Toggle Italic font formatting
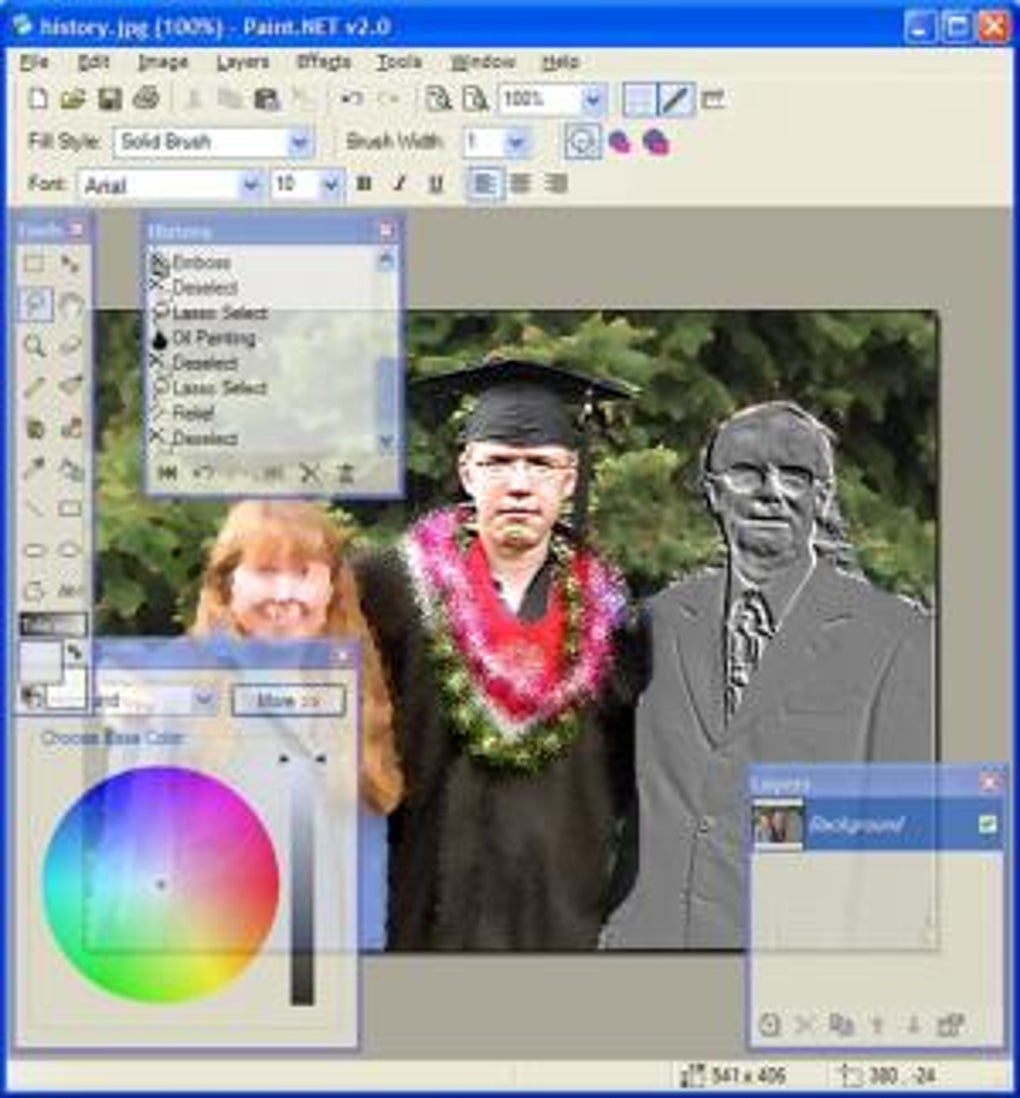 pyautogui.click(x=400, y=184)
